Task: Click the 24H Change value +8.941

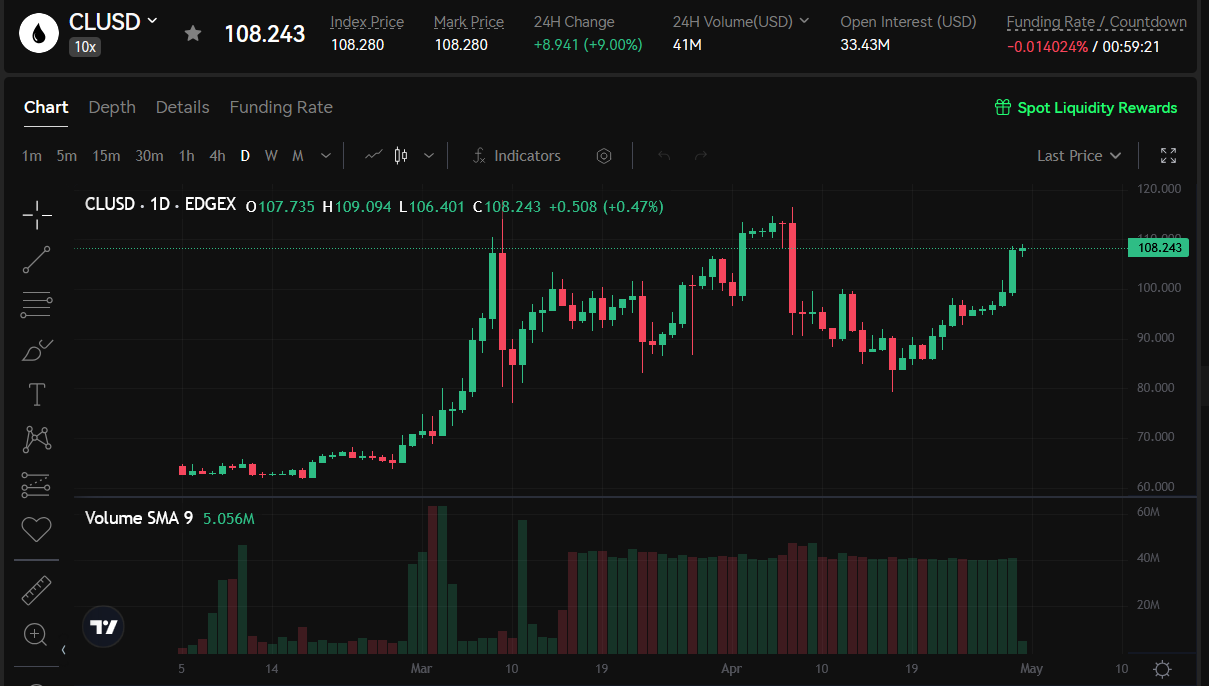Action: 588,45
